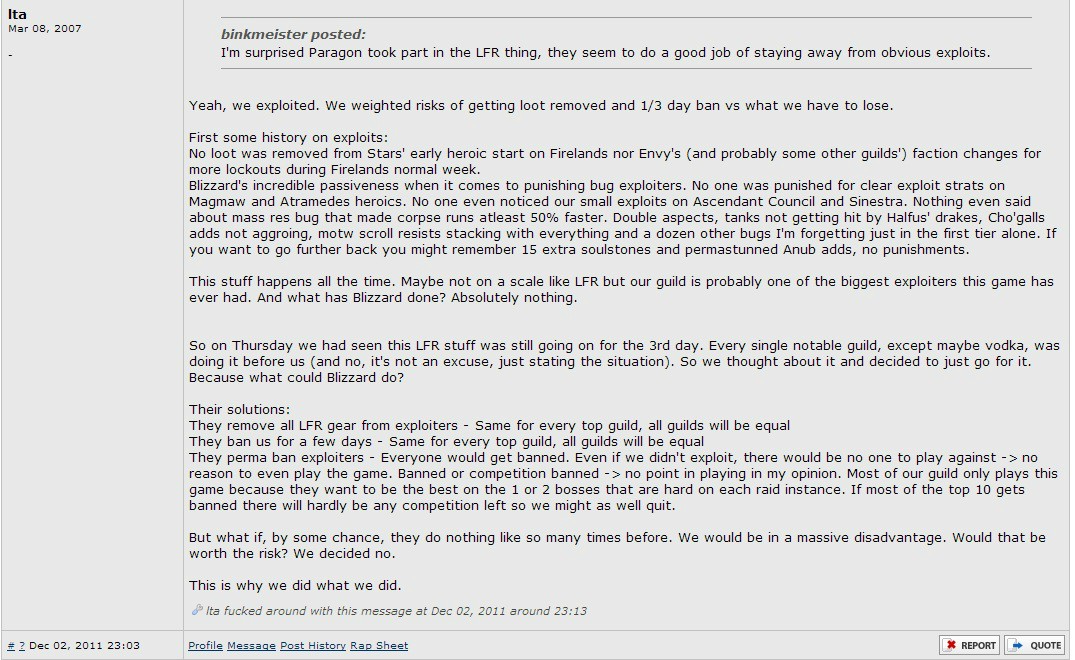This screenshot has height=660, width=1075.
Task: Click the 'Their solutions:' line
Action: 239,409
